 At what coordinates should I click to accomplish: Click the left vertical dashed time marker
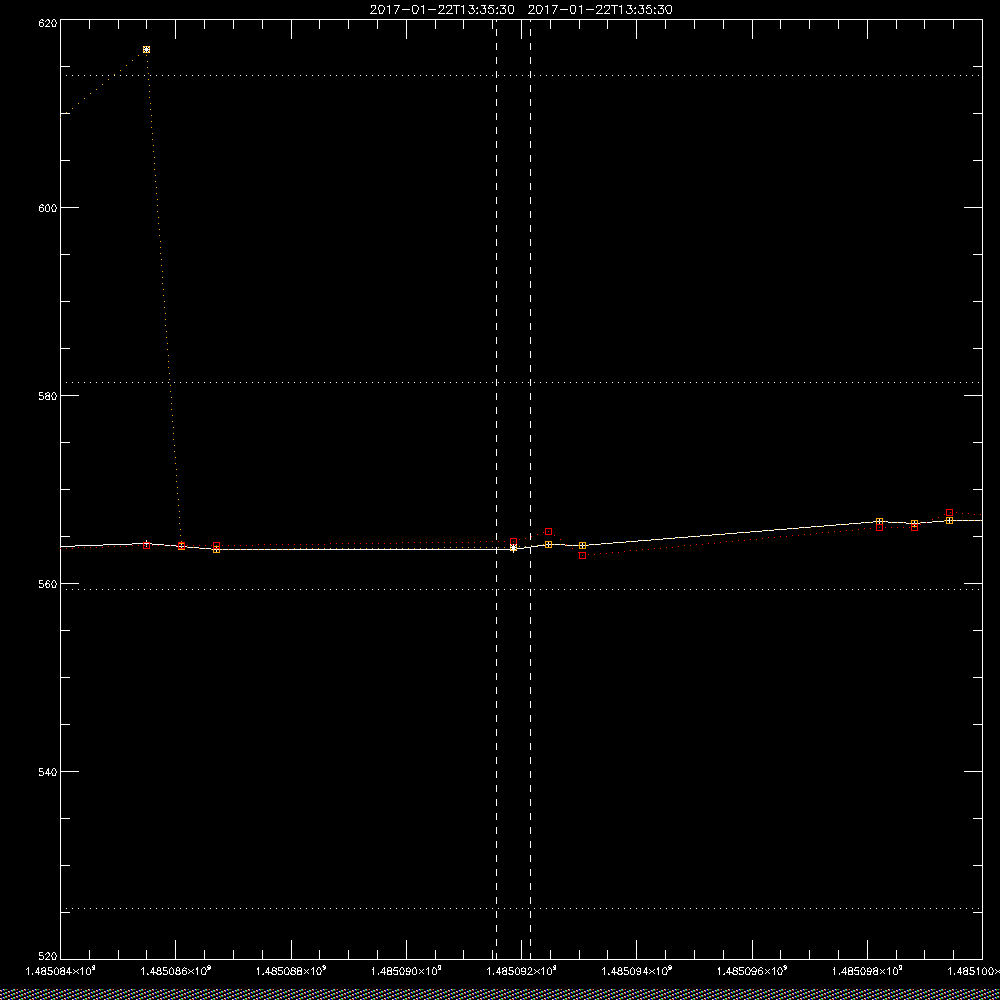pyautogui.click(x=496, y=490)
